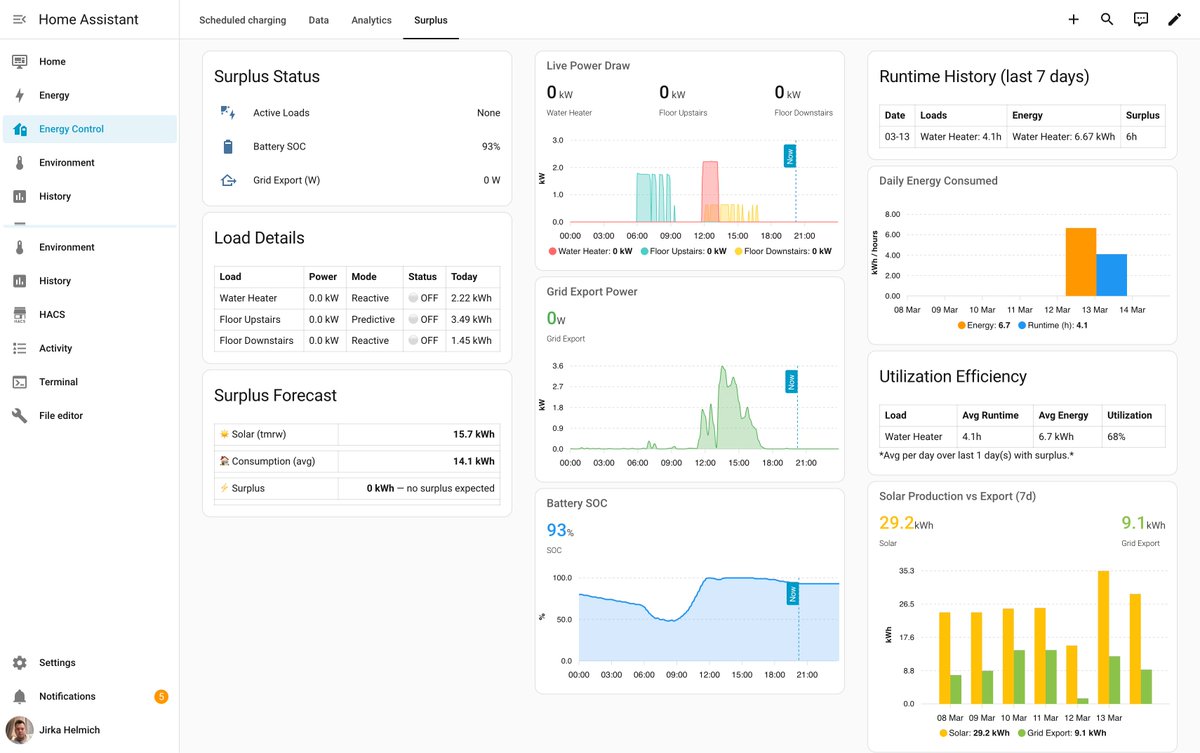Click the blue Runtime bar in Daily Energy chart
The image size is (1200, 753).
pyautogui.click(x=1111, y=275)
